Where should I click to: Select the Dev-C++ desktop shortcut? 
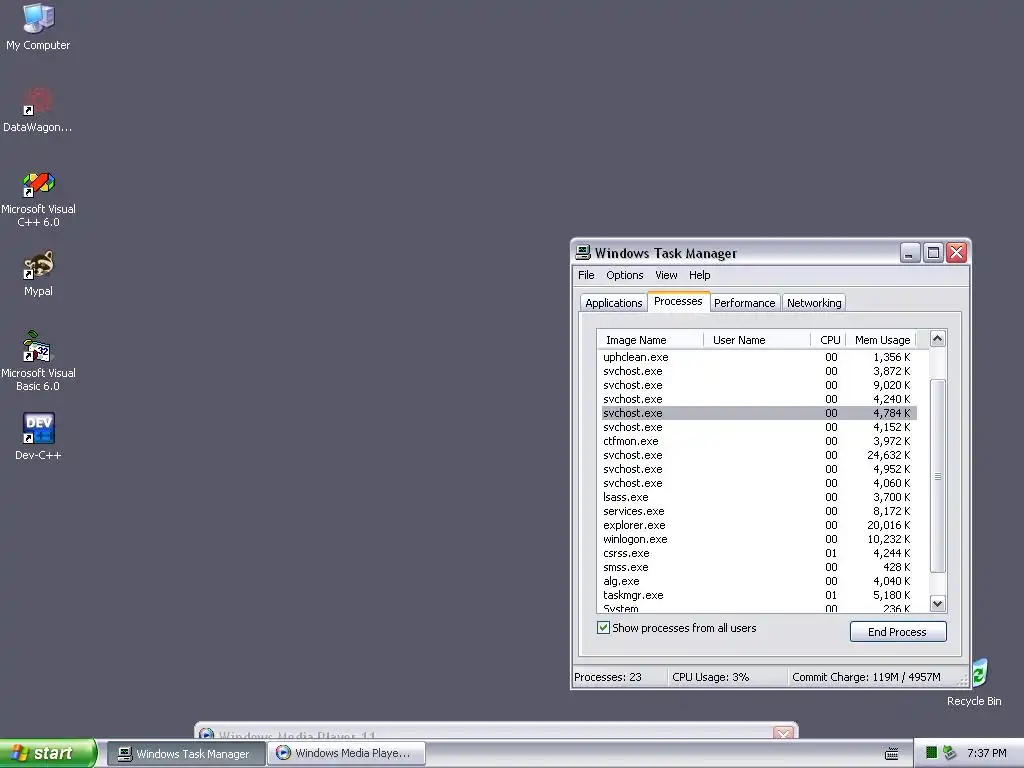click(38, 436)
